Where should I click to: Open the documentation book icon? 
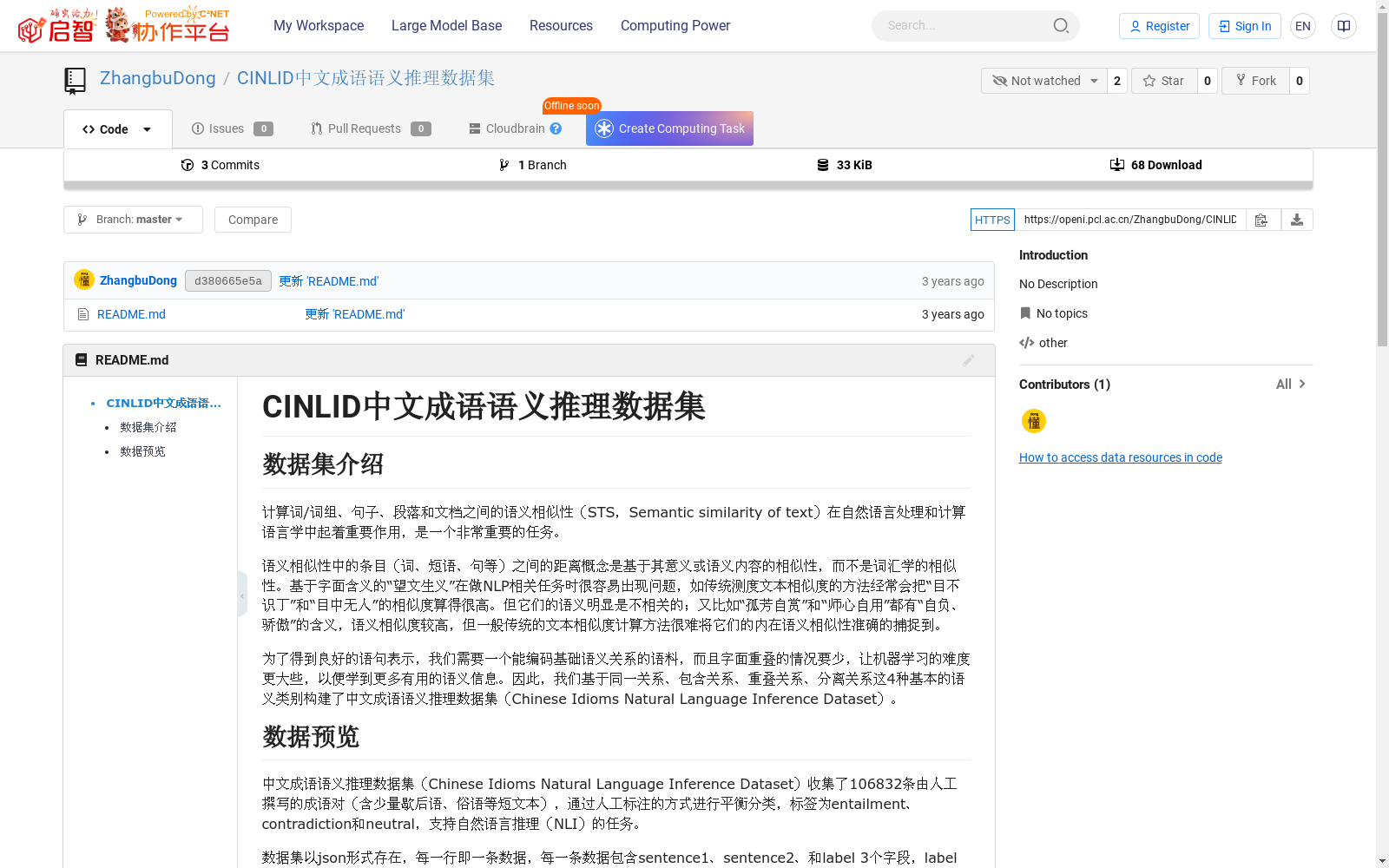(x=1343, y=25)
